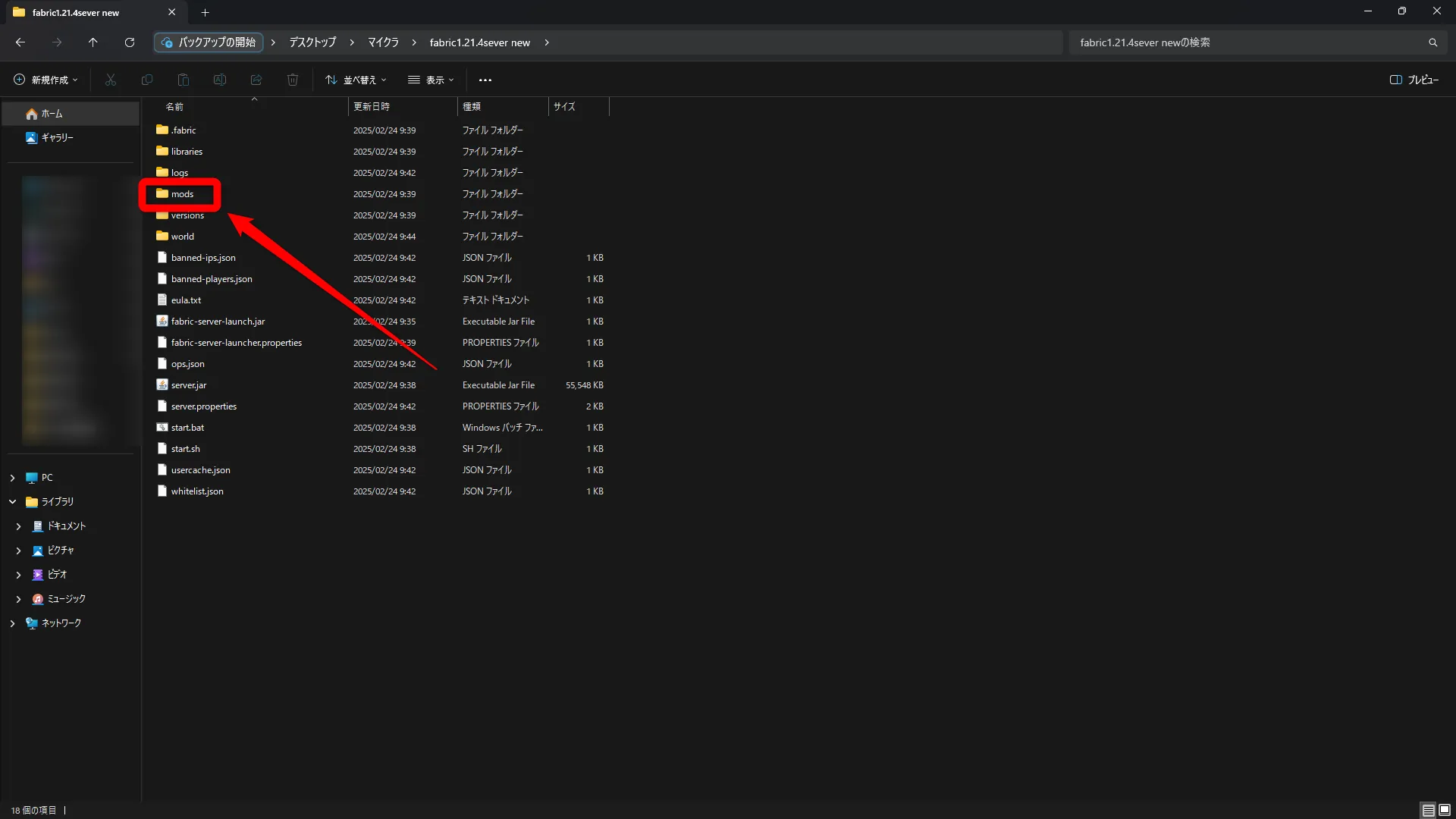
Task: Open the 並べ替え sort dropdown
Action: coord(356,80)
